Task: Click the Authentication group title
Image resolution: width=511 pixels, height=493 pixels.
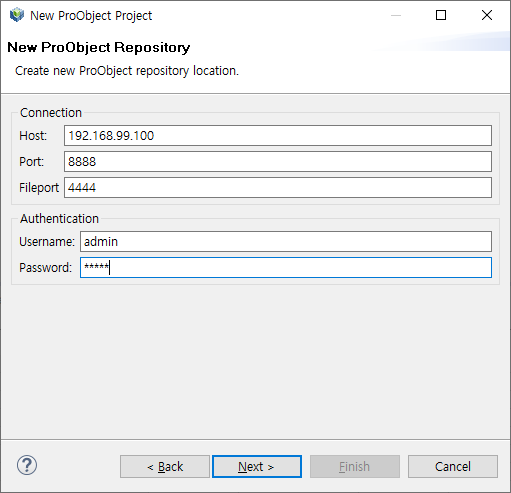Action: coord(59,219)
